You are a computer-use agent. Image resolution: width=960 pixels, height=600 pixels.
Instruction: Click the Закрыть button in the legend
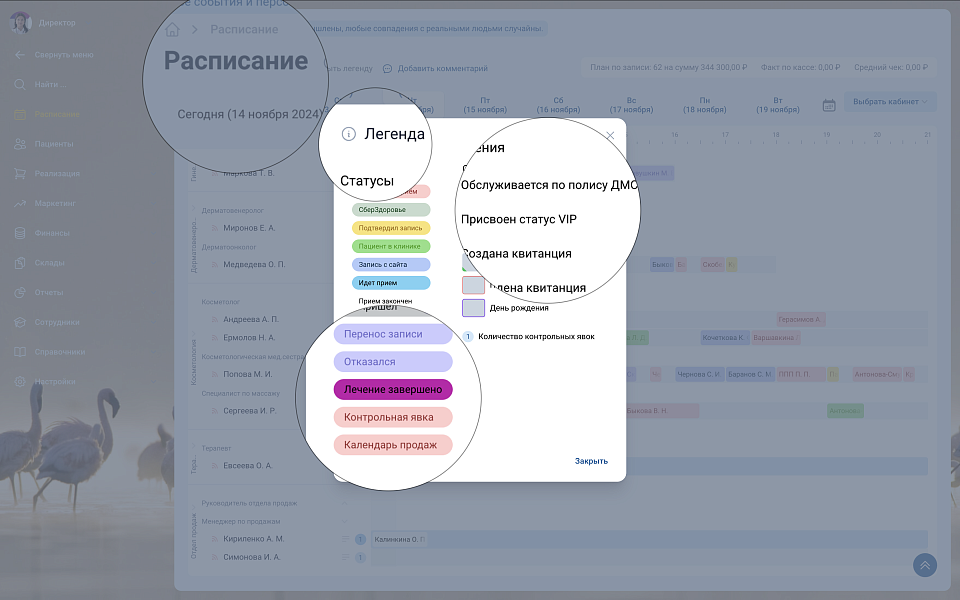coord(591,461)
